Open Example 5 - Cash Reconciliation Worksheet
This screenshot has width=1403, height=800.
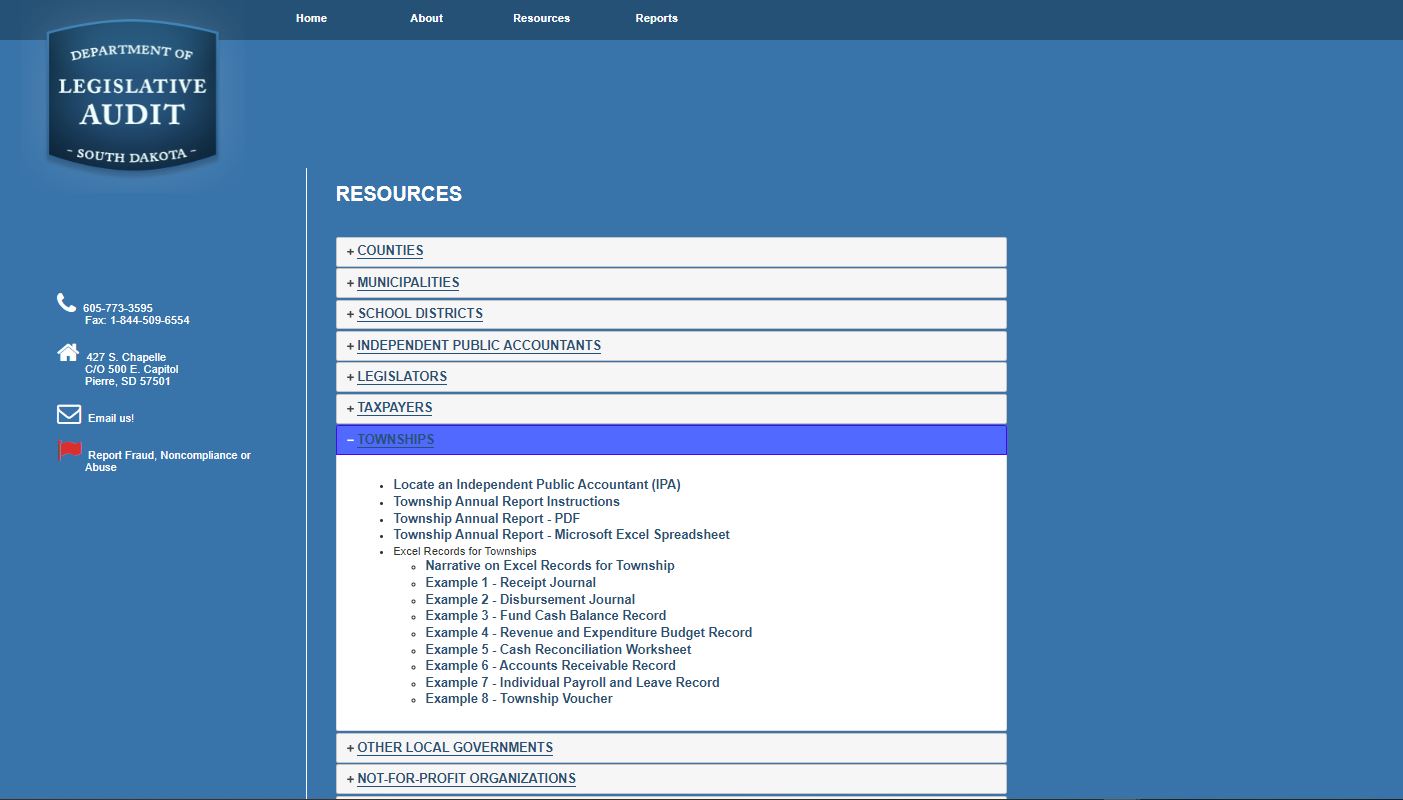558,650
